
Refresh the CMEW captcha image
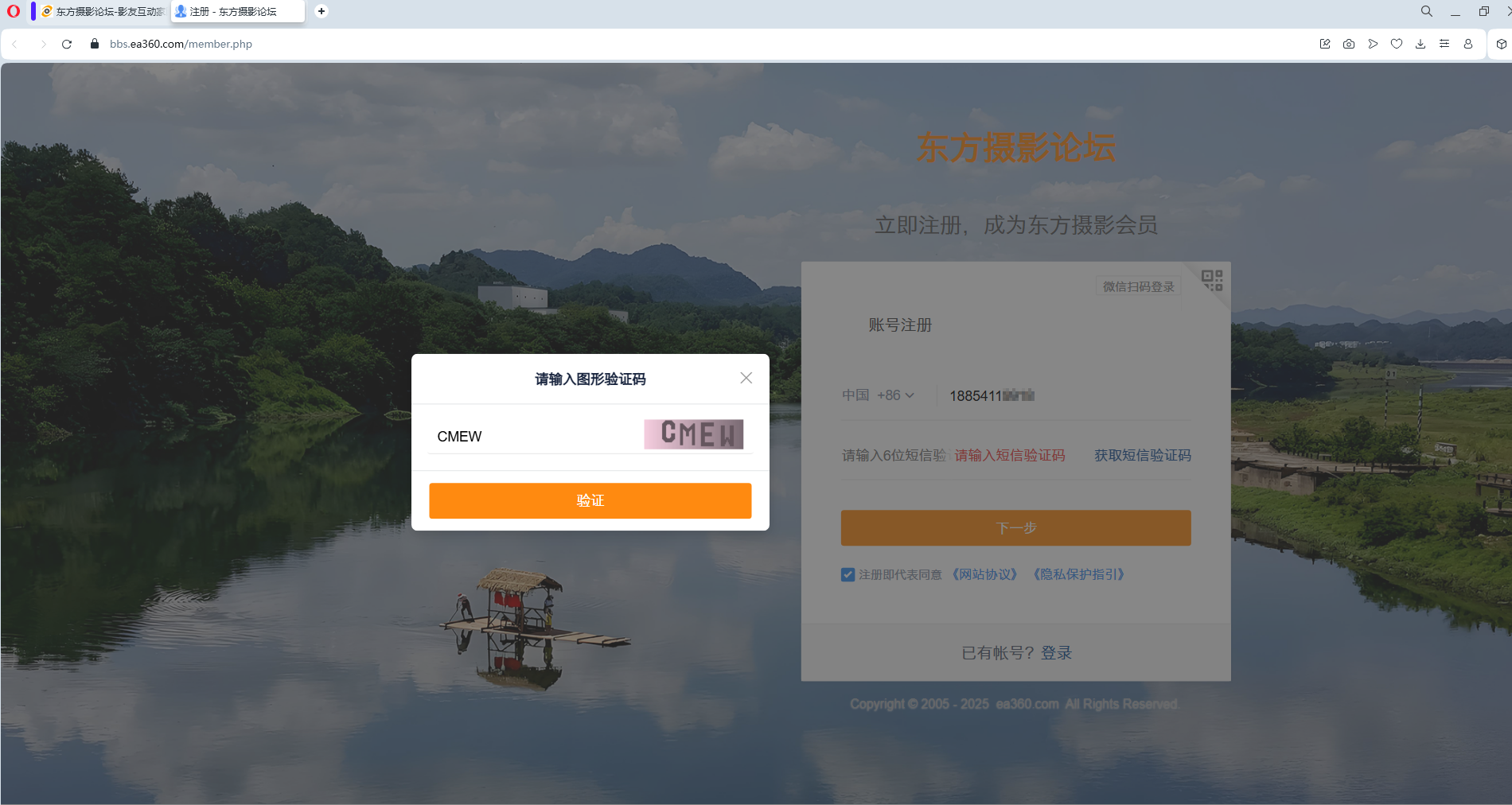coord(693,434)
